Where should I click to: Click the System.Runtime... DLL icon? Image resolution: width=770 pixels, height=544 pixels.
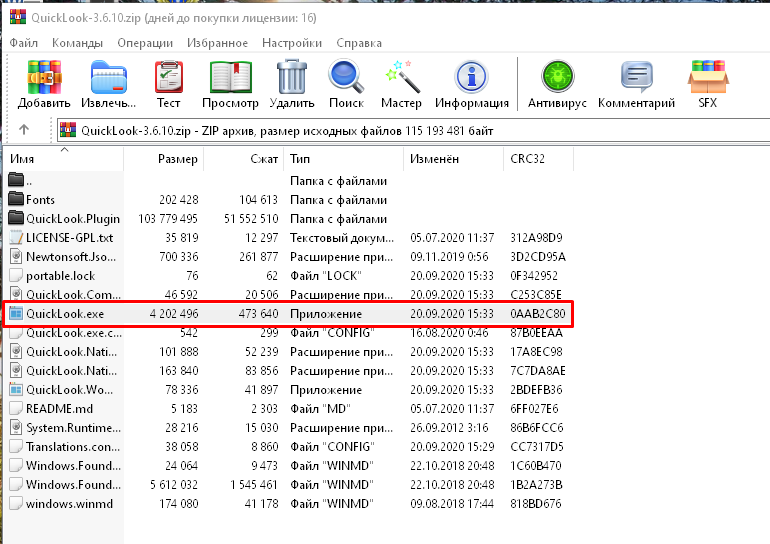[16, 428]
